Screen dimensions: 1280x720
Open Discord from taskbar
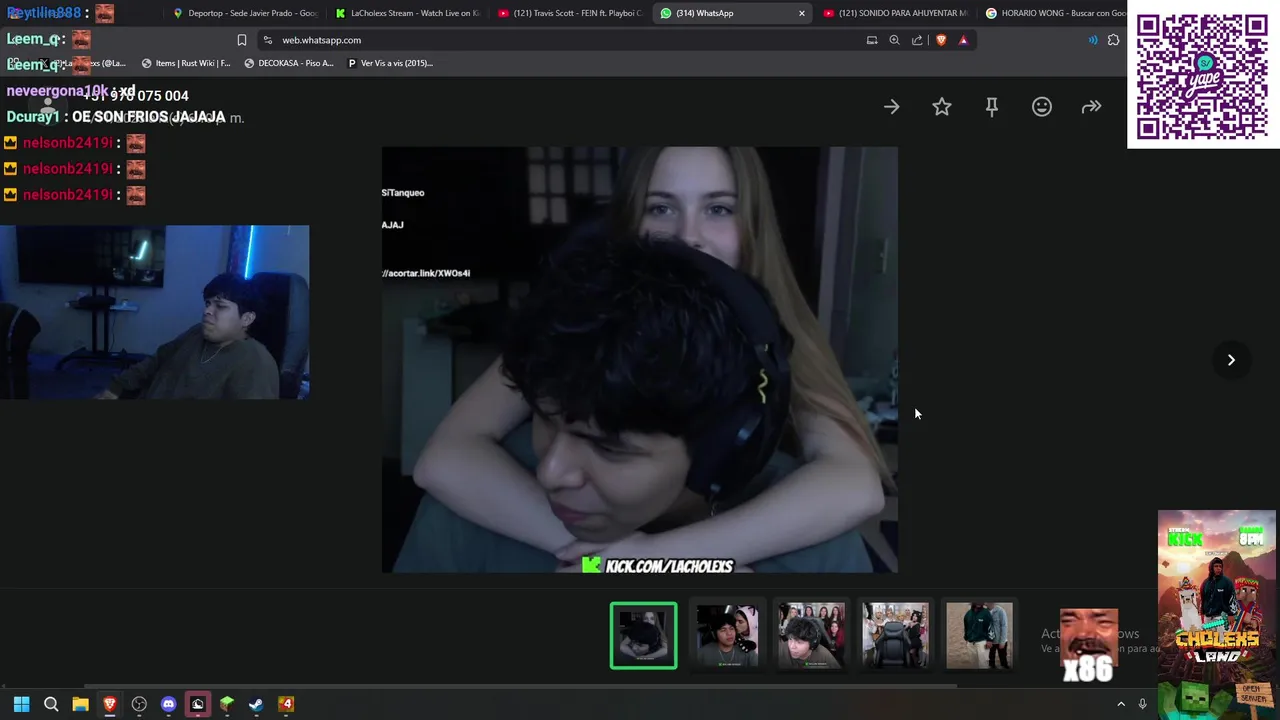(168, 704)
